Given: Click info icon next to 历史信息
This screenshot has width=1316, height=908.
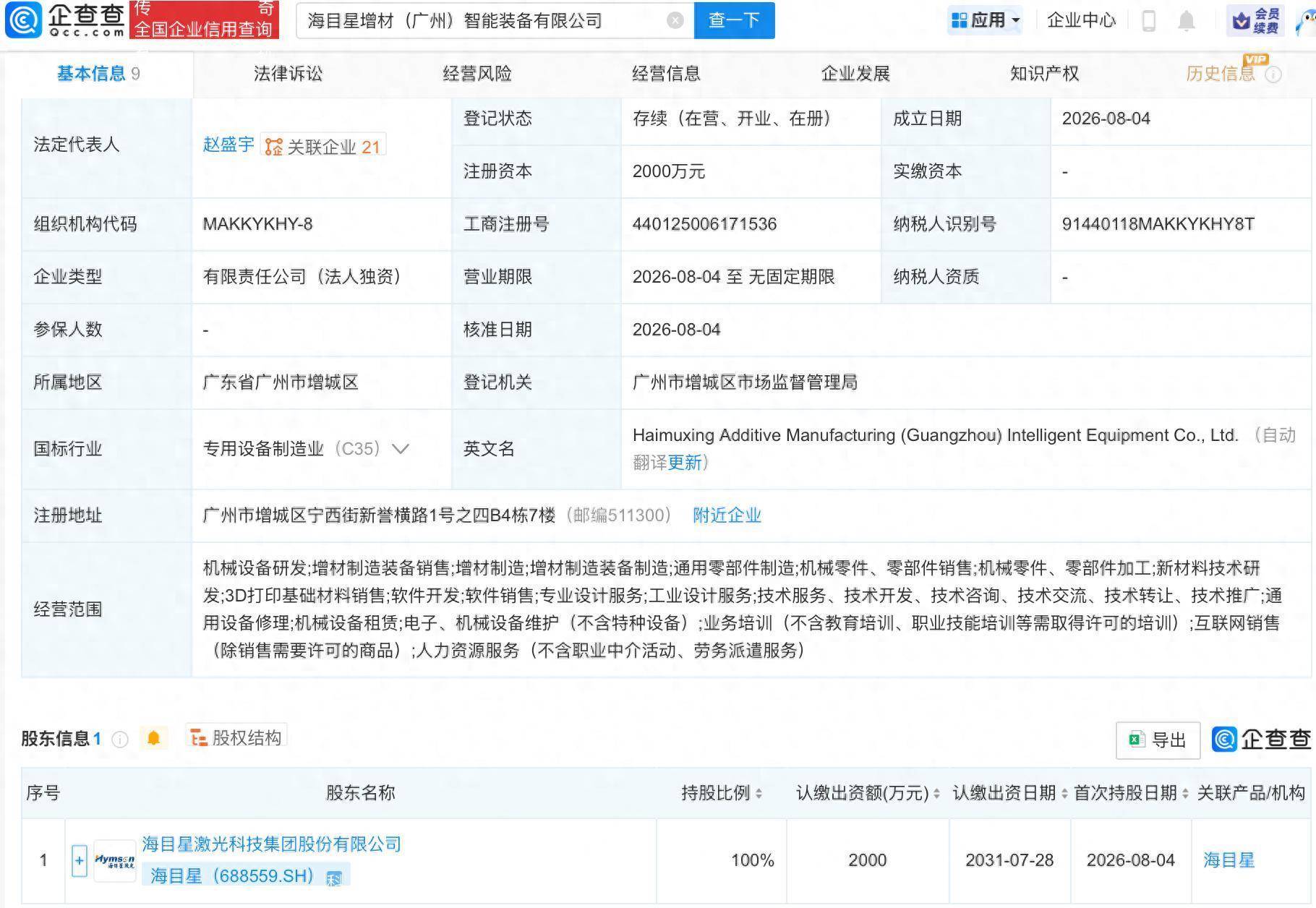Looking at the screenshot, I should pos(1274,74).
